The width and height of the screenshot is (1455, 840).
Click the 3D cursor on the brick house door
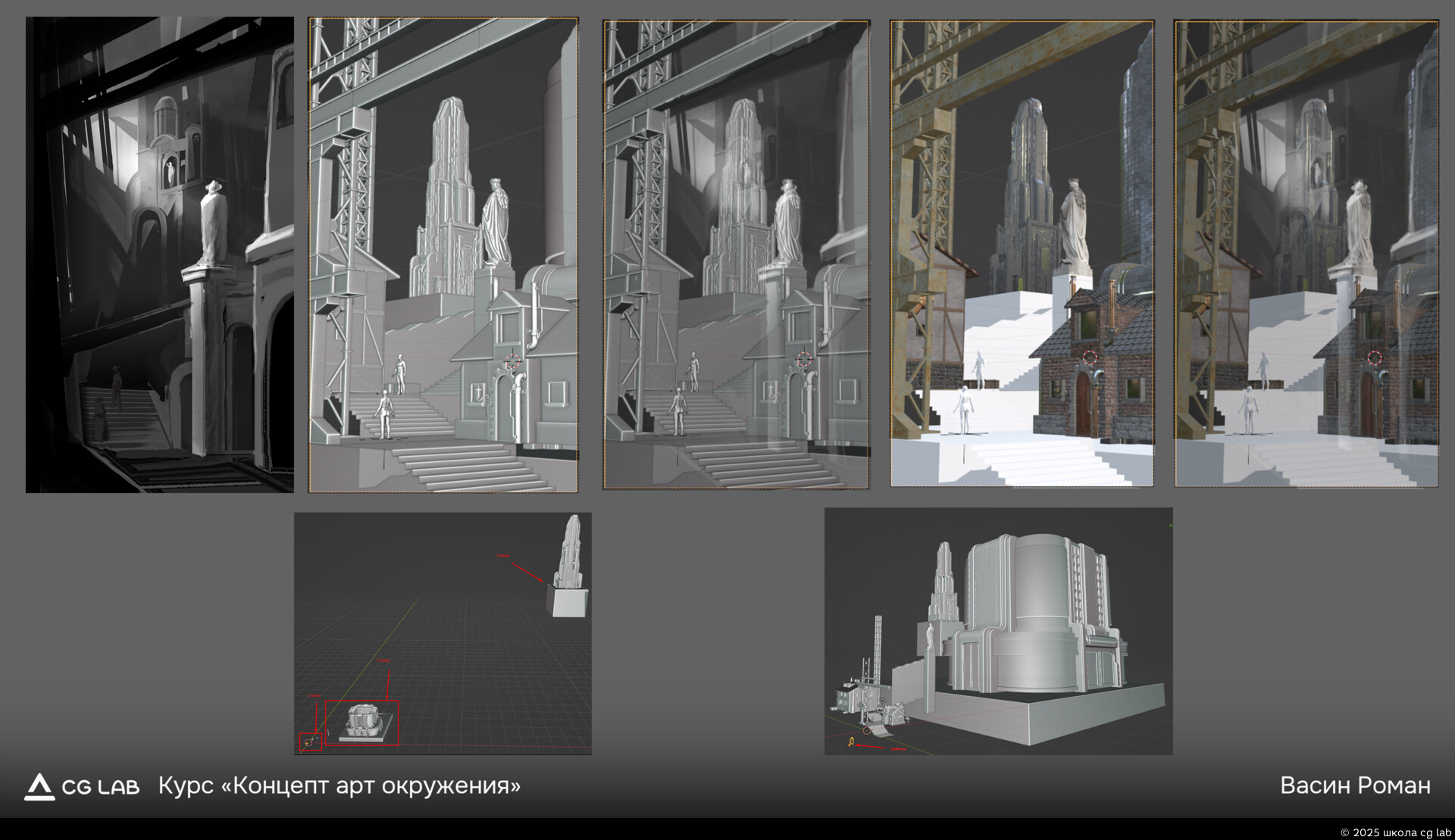1090,358
